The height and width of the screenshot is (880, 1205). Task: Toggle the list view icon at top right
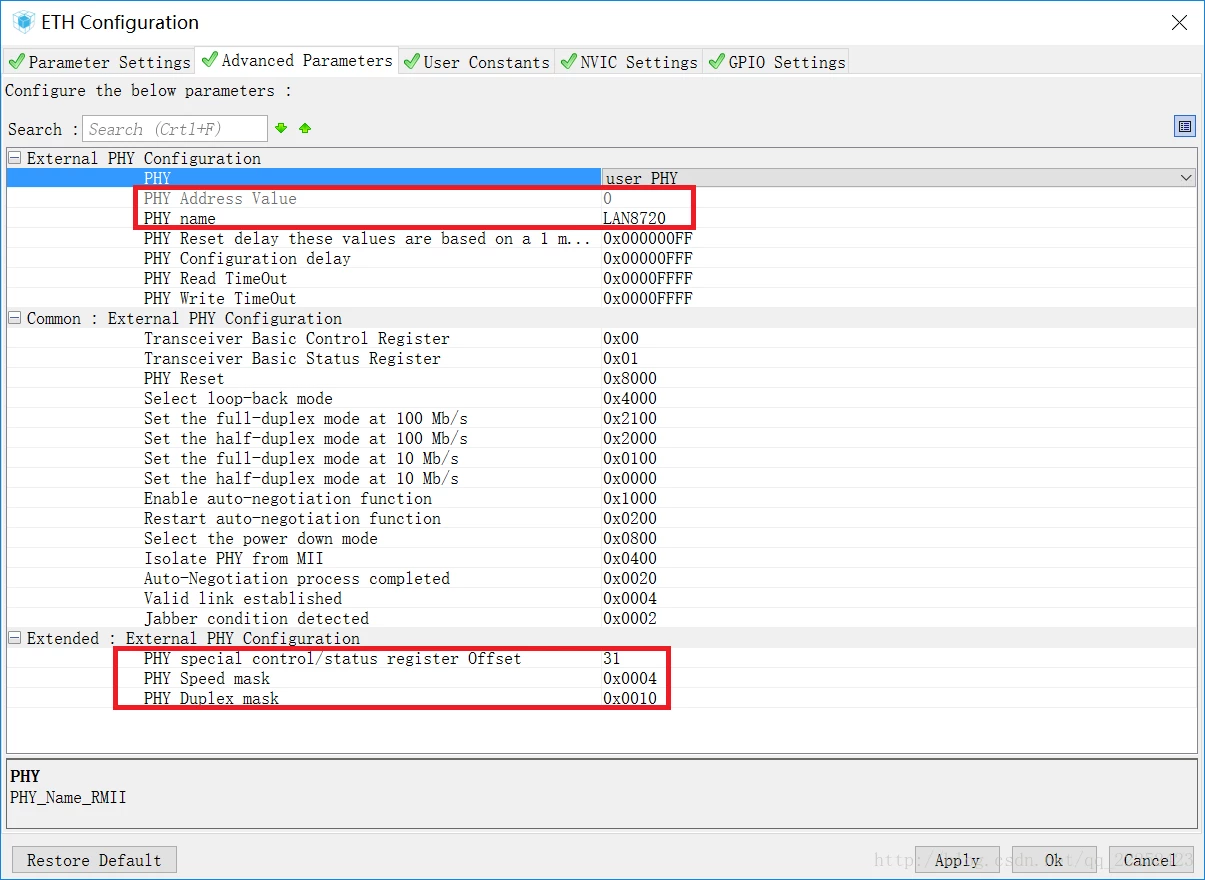(x=1185, y=126)
